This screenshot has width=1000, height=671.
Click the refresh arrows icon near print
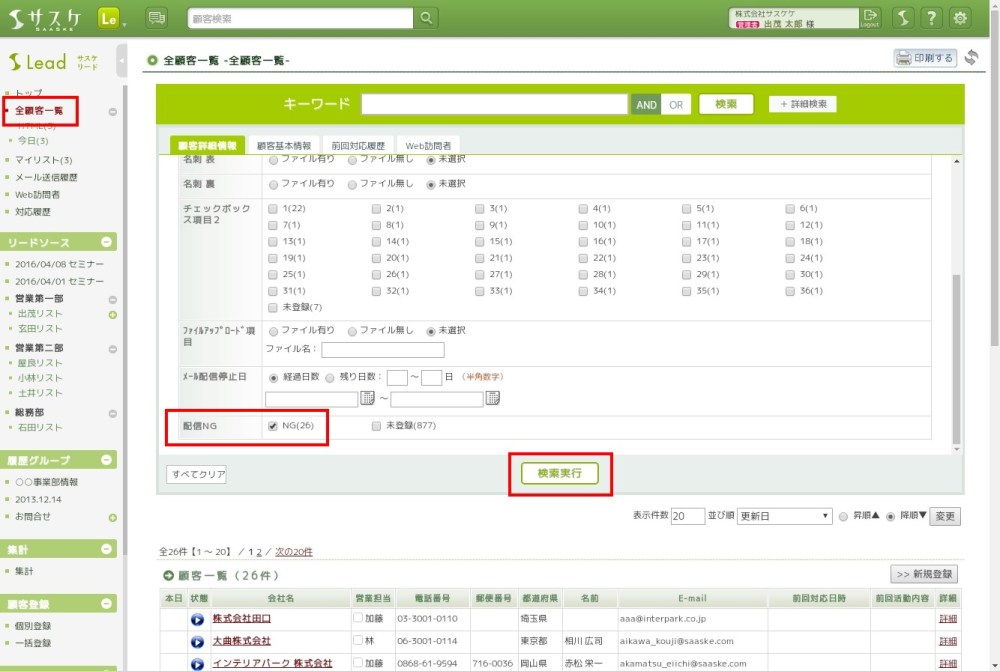[972, 58]
